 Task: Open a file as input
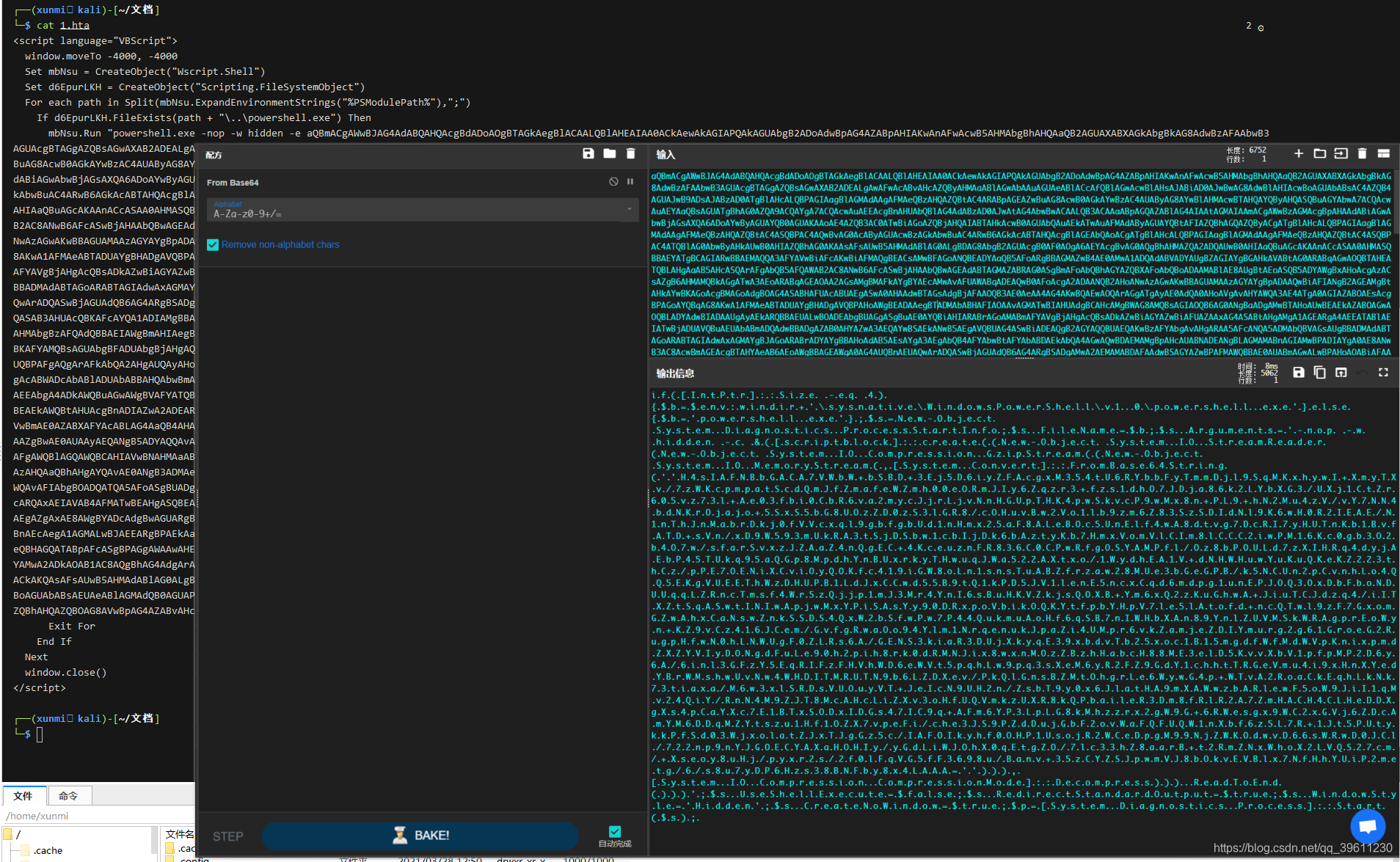[1341, 153]
